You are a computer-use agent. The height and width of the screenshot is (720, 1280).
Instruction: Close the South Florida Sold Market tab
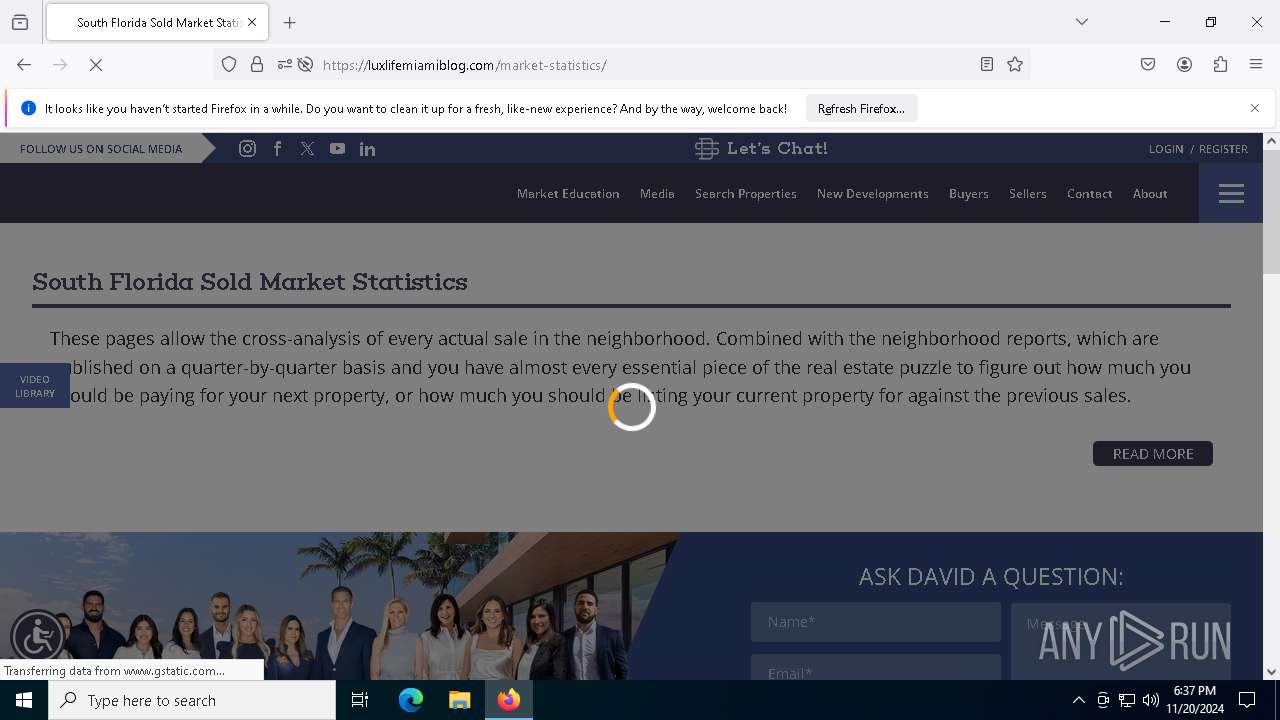(x=252, y=22)
